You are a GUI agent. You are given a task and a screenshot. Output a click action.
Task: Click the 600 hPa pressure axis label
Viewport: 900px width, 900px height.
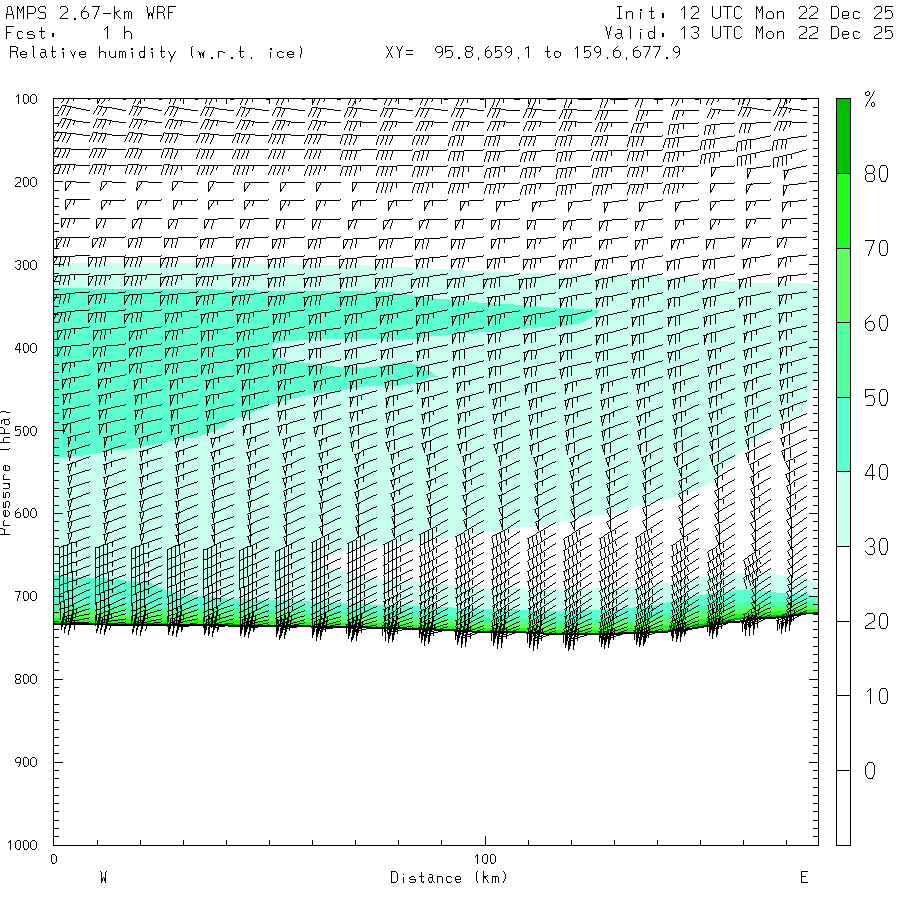tap(26, 514)
